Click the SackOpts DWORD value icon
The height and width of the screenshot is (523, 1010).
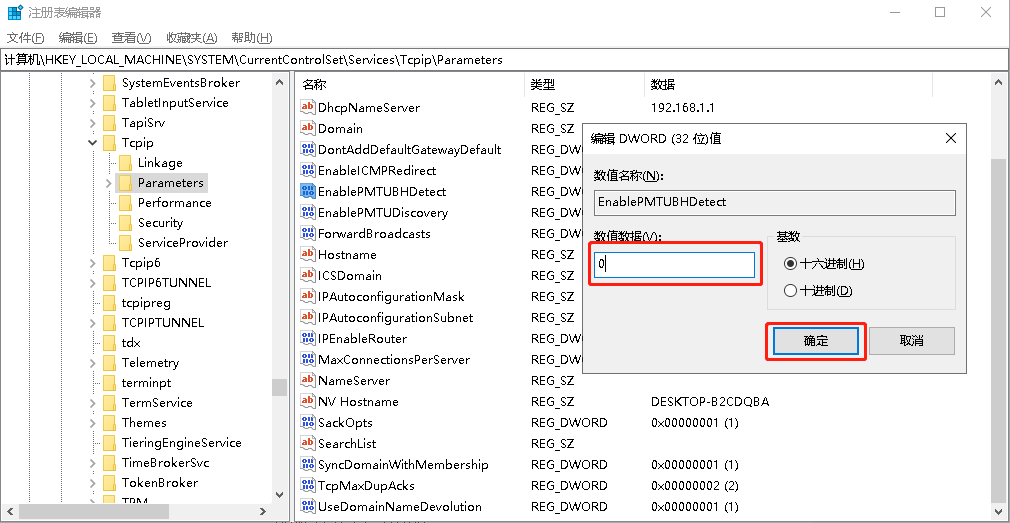coord(308,422)
